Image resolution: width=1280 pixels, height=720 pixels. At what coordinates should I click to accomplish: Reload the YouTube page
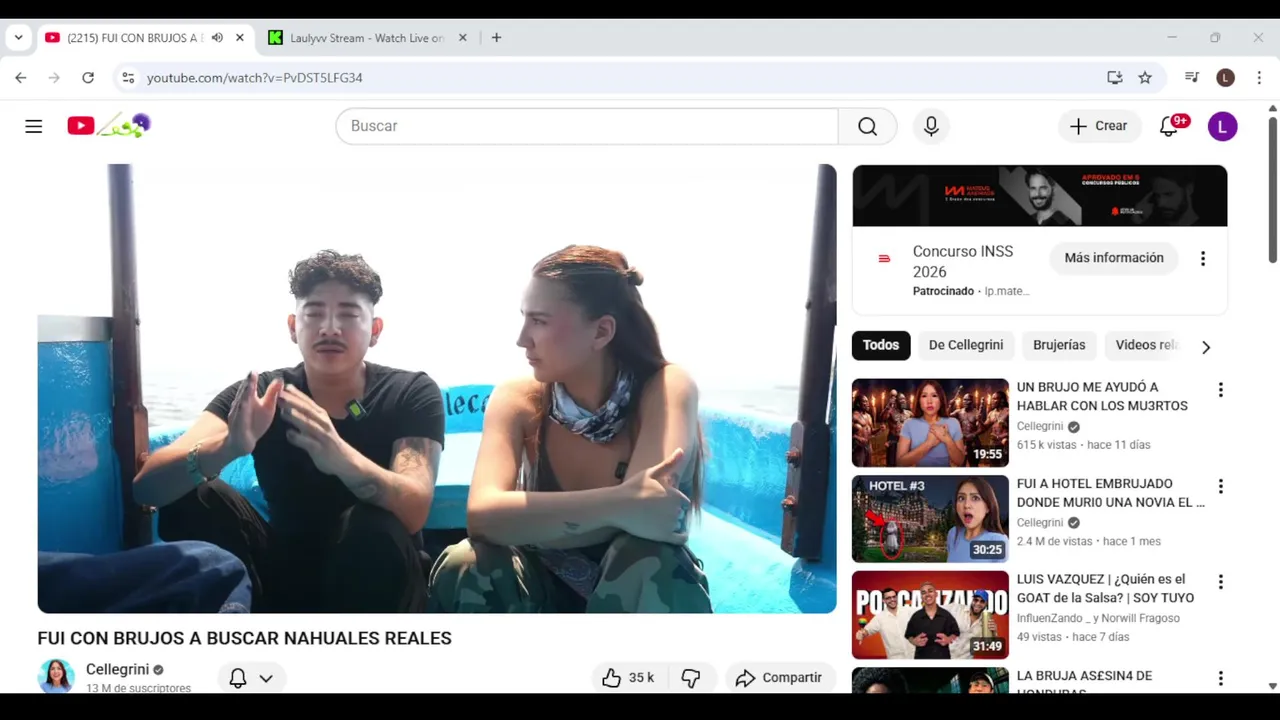pyautogui.click(x=88, y=77)
